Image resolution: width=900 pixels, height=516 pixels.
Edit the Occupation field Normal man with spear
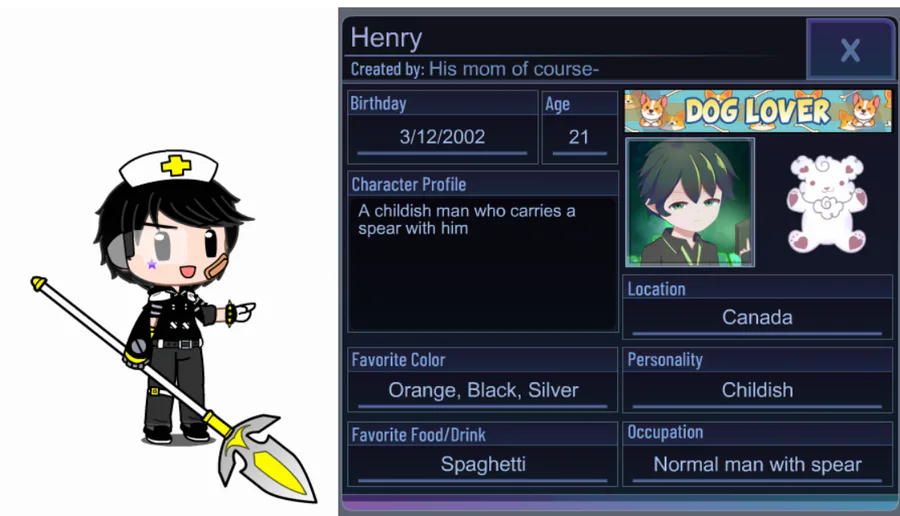pyautogui.click(x=757, y=464)
